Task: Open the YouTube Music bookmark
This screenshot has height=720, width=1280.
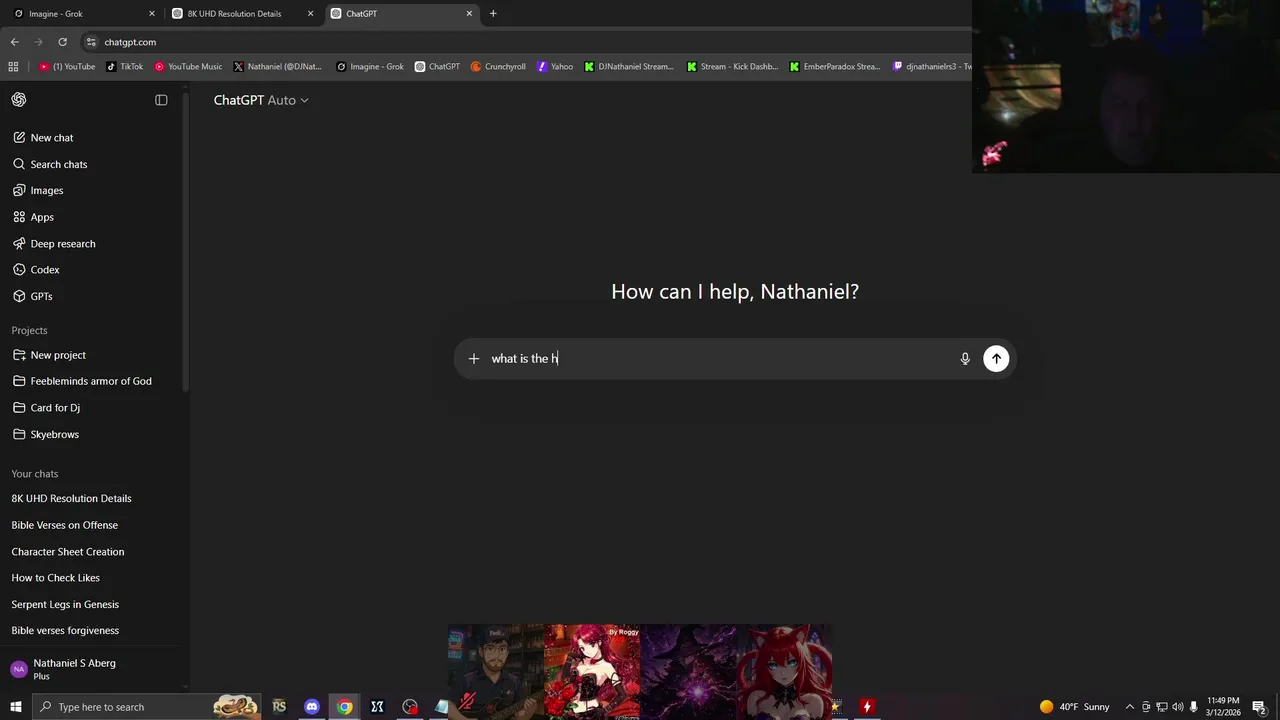Action: tap(188, 67)
